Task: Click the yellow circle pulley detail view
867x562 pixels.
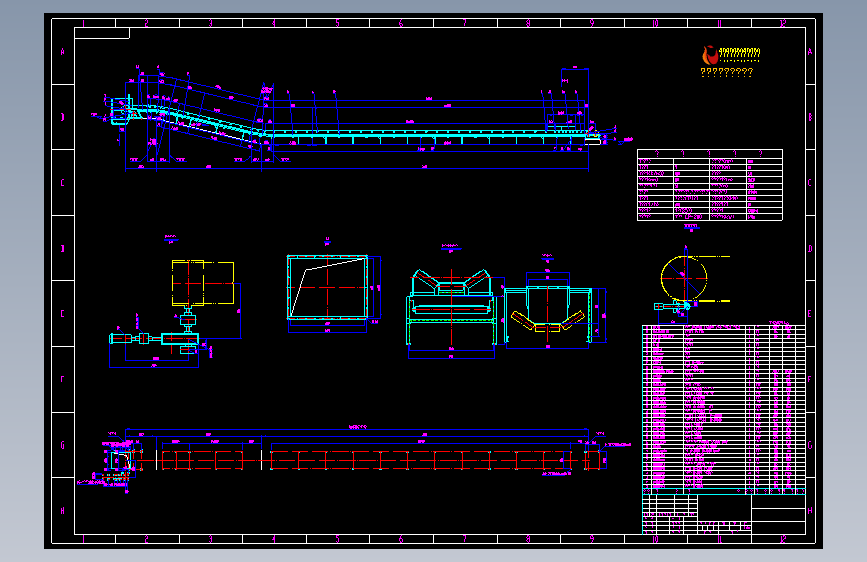Action: [x=685, y=278]
